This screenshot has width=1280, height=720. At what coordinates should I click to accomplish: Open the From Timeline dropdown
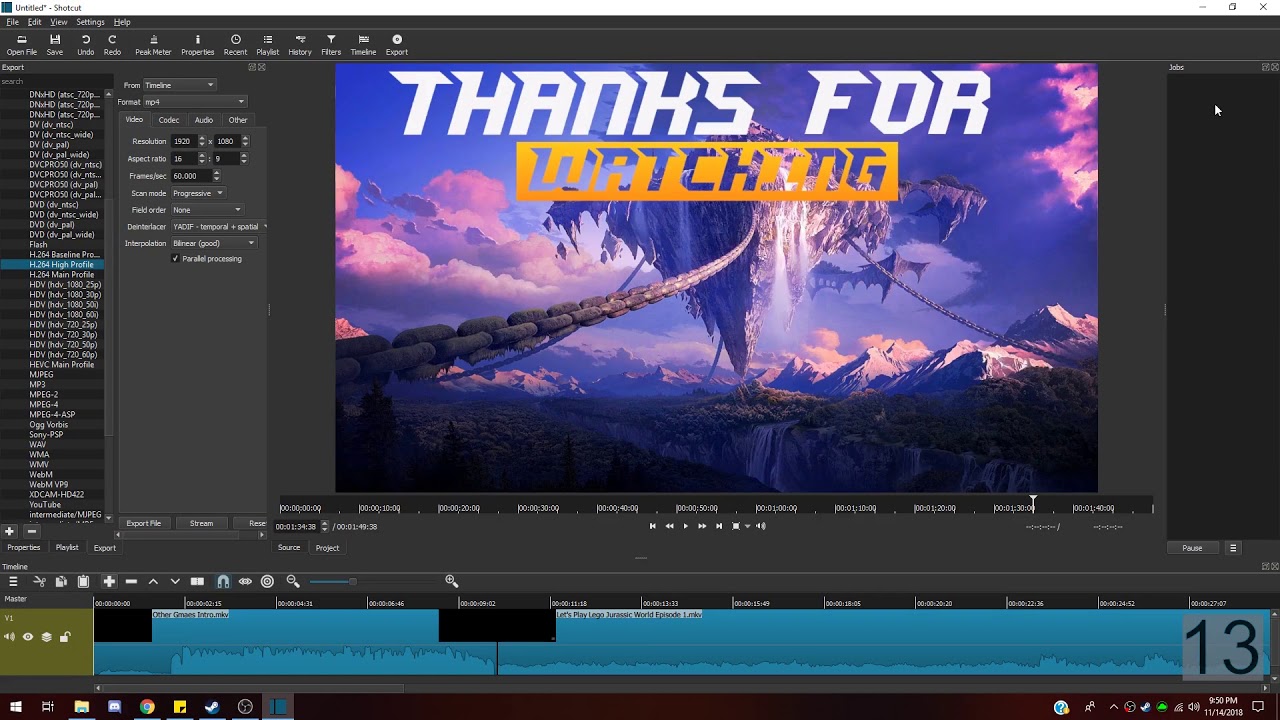pyautogui.click(x=179, y=85)
